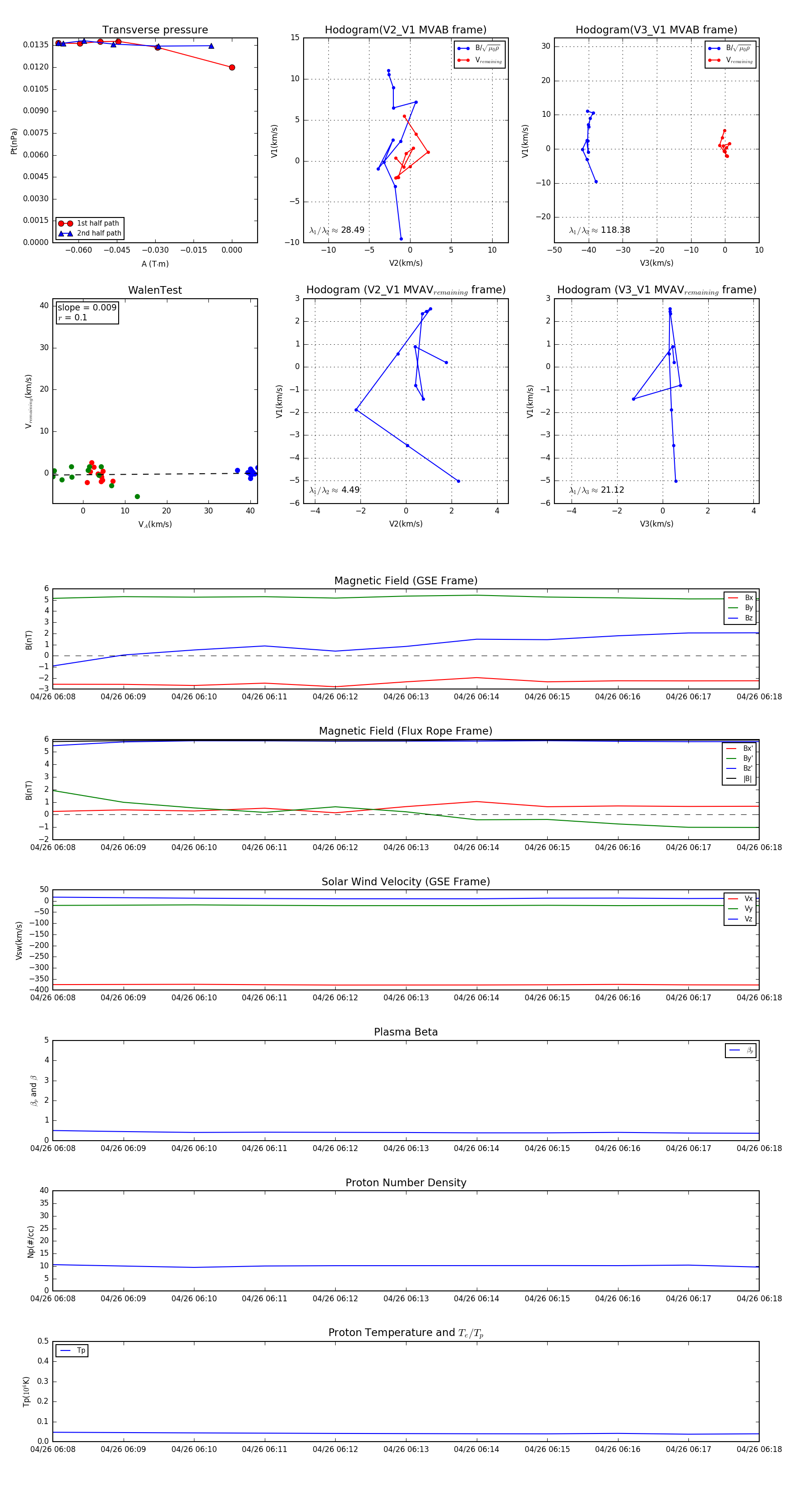Click the "0.0135" tick label on Pt axis
Screen dimensions: 812x1489
[36, 45]
